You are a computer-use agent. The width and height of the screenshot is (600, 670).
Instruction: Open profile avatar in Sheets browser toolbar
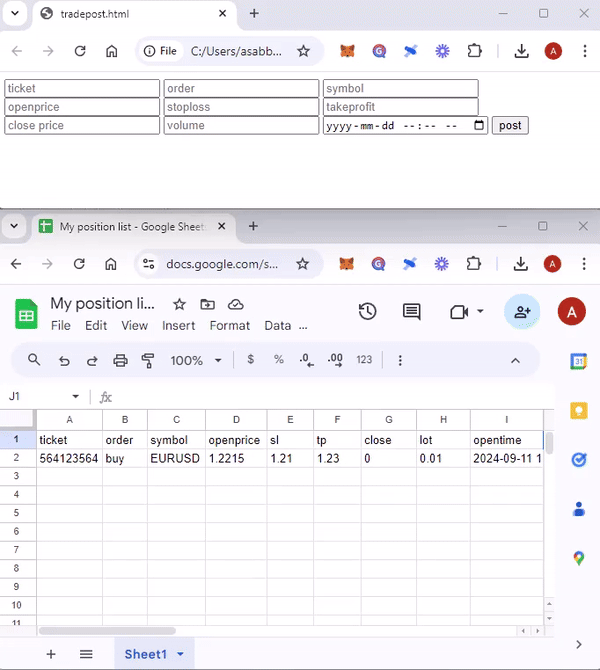pos(552,264)
